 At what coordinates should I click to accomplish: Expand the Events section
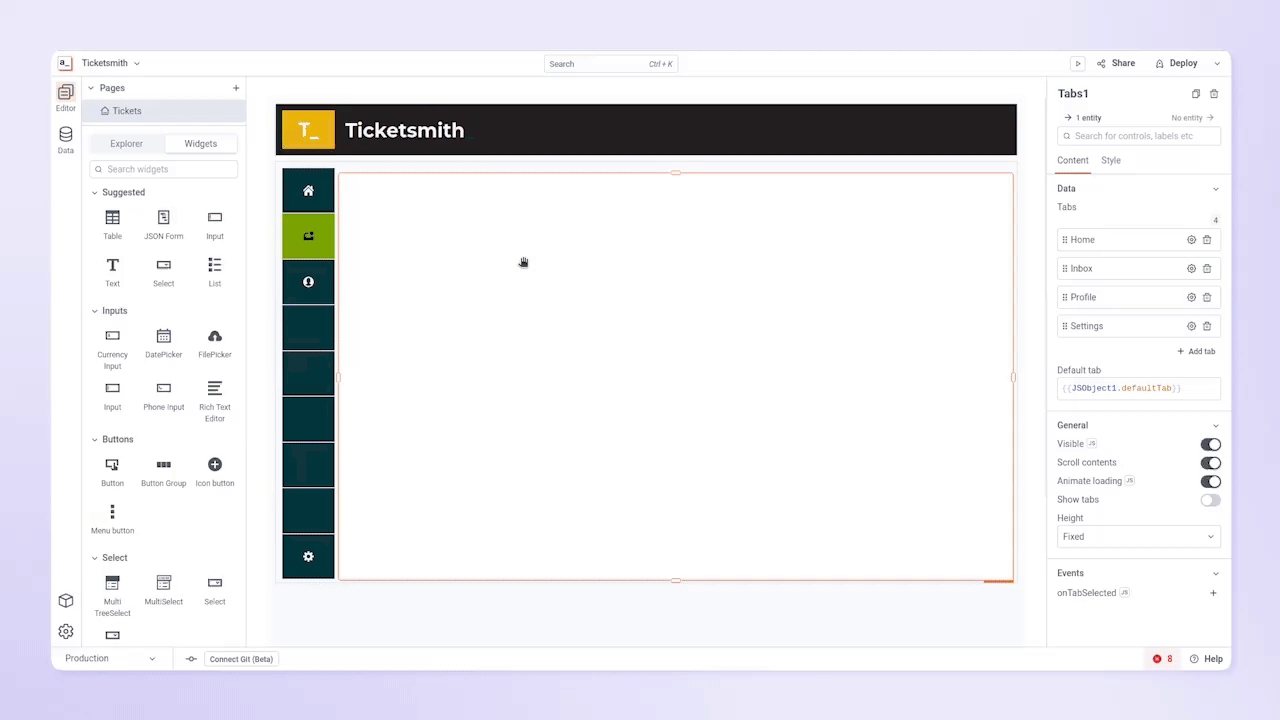tap(1139, 572)
